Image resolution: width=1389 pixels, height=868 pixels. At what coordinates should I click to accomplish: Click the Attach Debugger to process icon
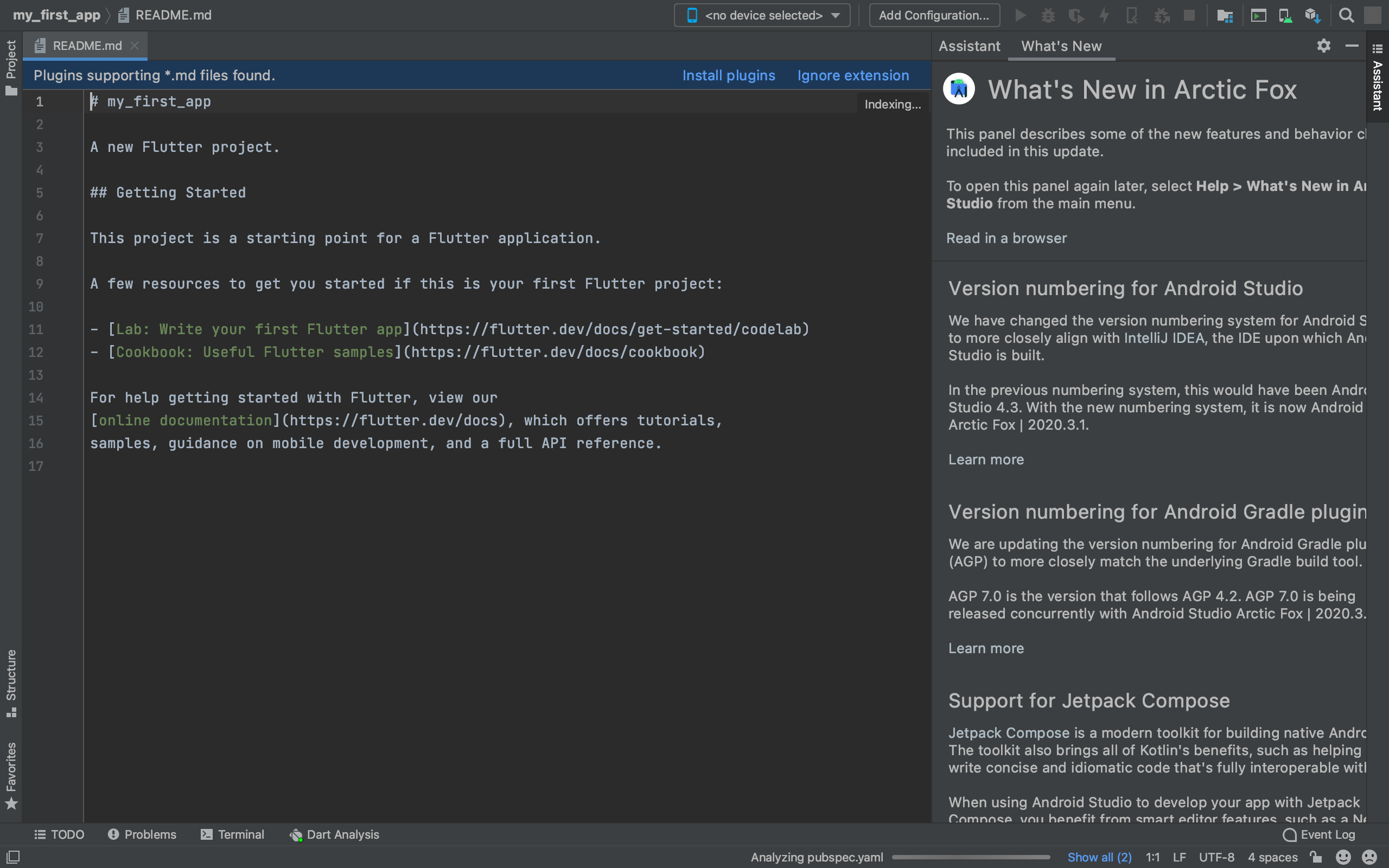1161,16
